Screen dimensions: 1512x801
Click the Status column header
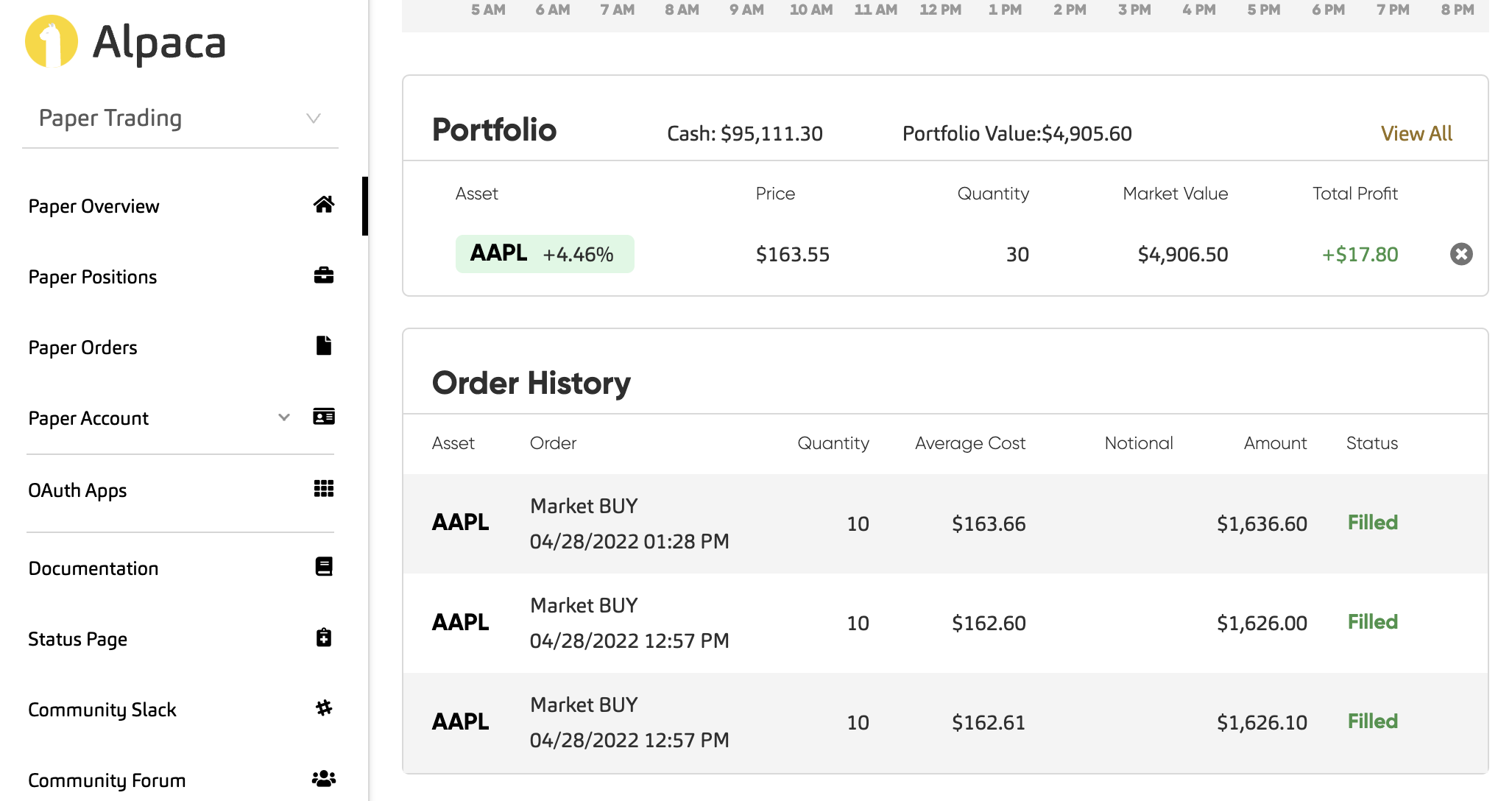(1372, 443)
